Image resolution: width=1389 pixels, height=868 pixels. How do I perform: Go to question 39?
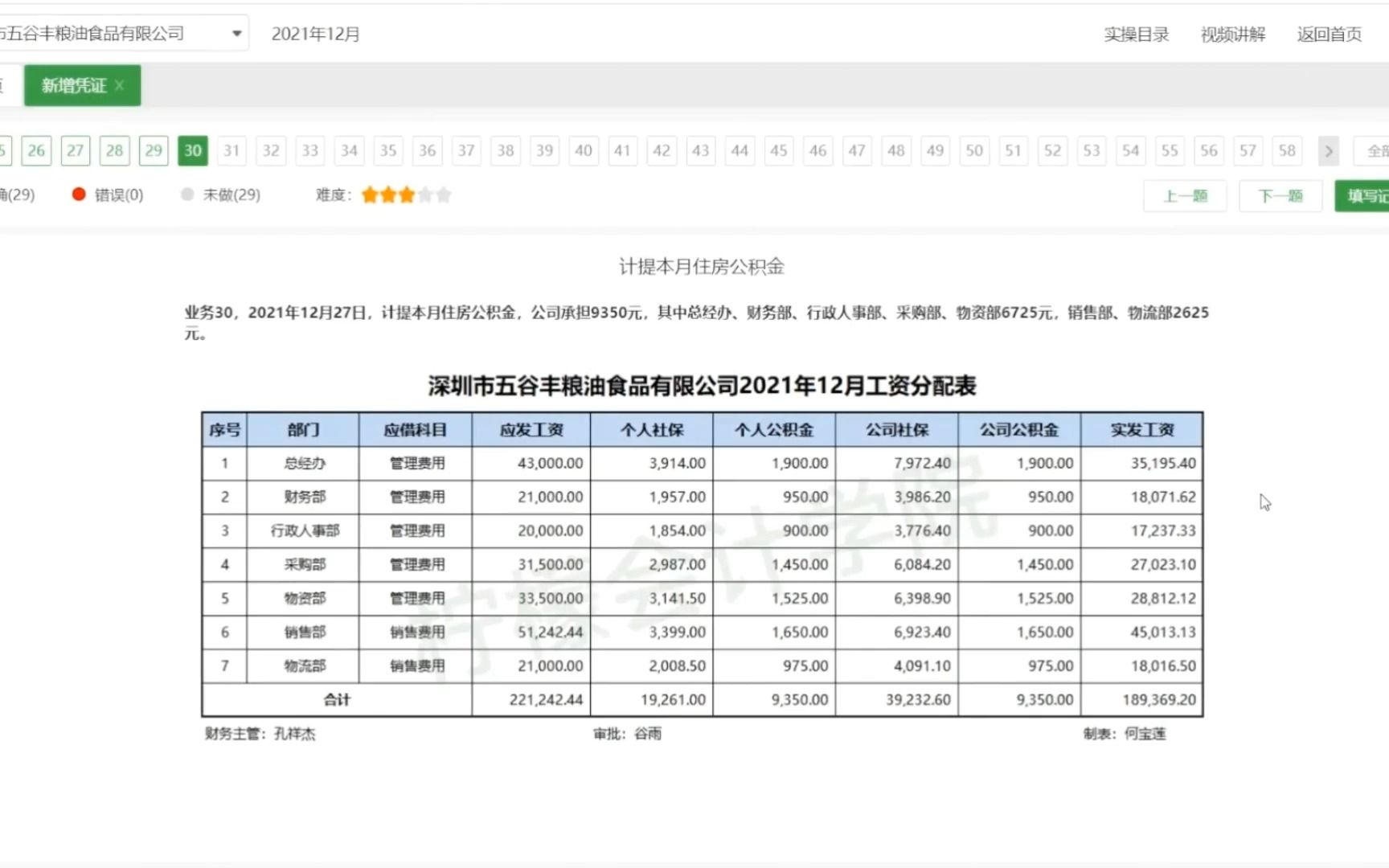(x=545, y=150)
